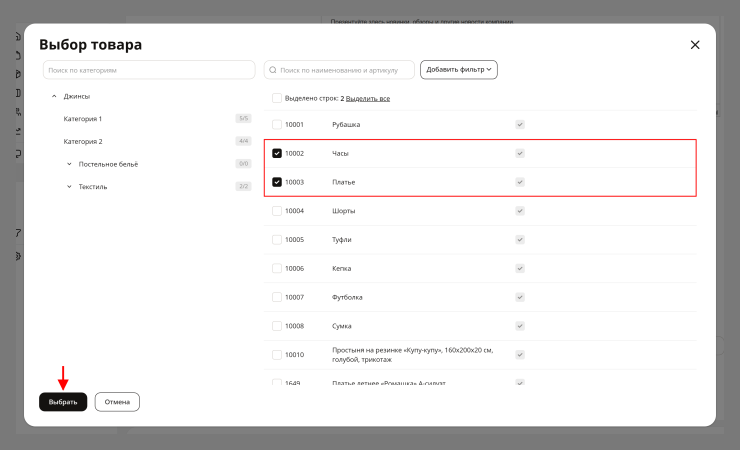Expand the Постельное бельё category
This screenshot has height=450, width=740.
(x=69, y=164)
